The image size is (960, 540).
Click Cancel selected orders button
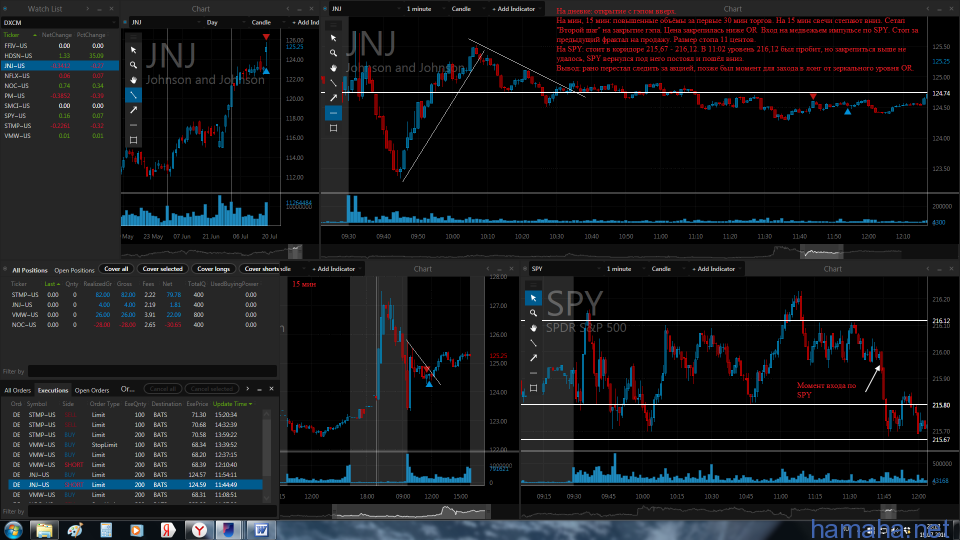(212, 389)
